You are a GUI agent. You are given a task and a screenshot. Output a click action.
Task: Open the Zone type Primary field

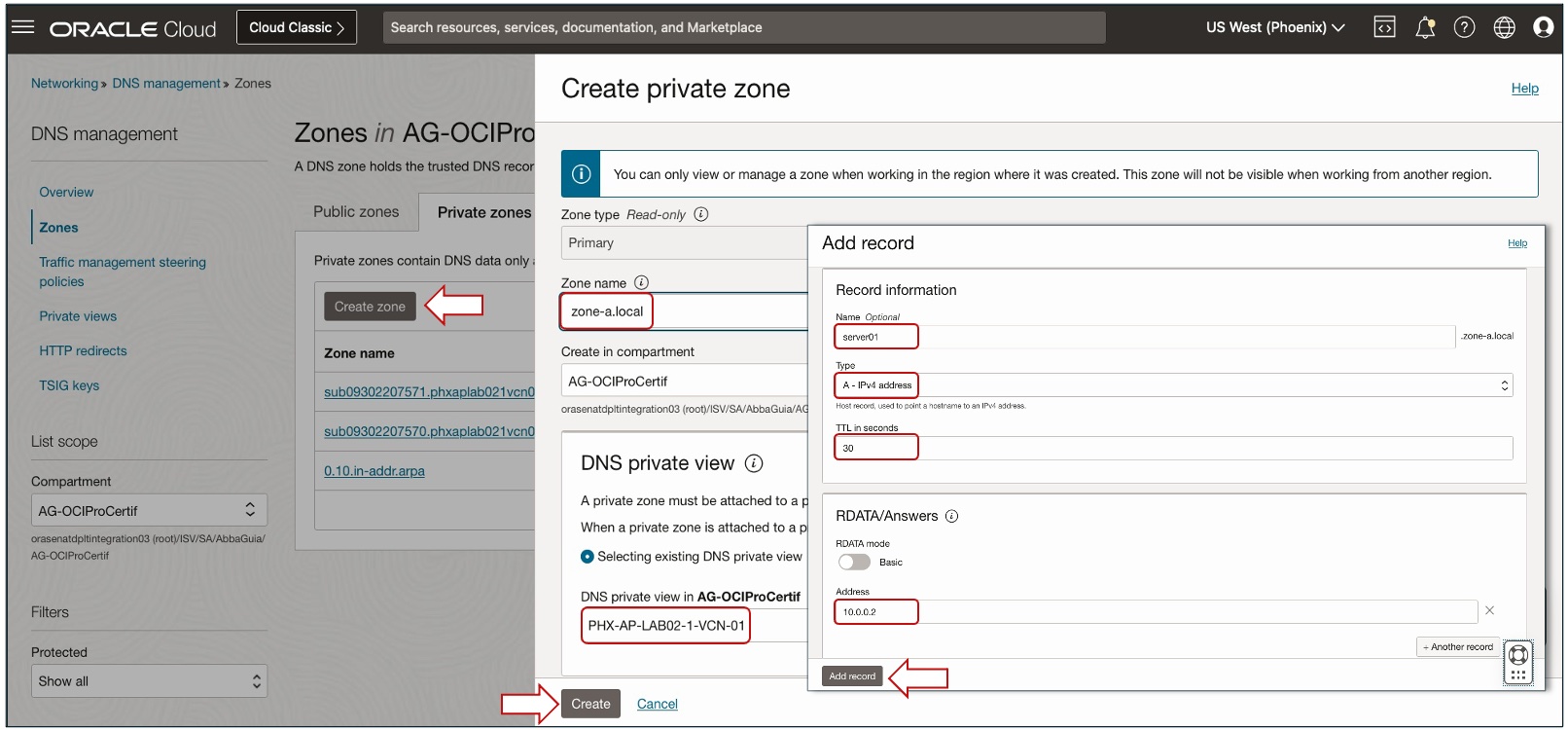[x=685, y=242]
